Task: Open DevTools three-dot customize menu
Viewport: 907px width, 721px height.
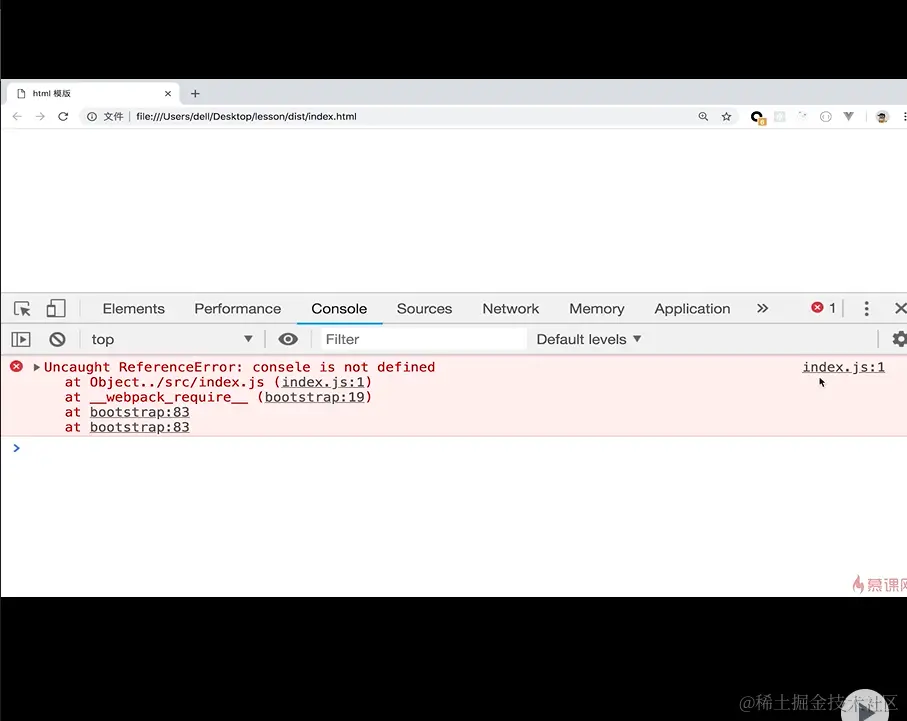Action: (x=866, y=308)
